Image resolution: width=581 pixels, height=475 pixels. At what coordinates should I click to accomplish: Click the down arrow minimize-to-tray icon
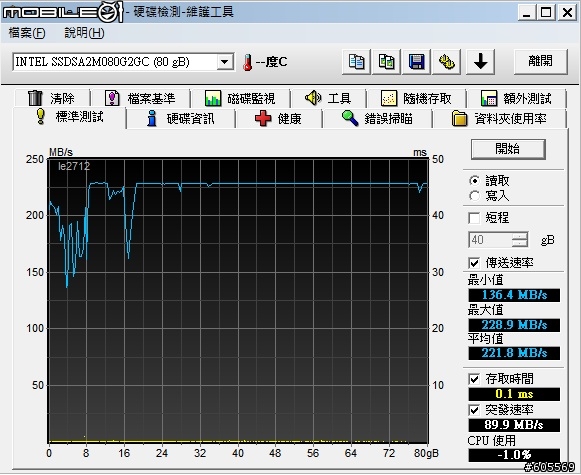point(480,62)
